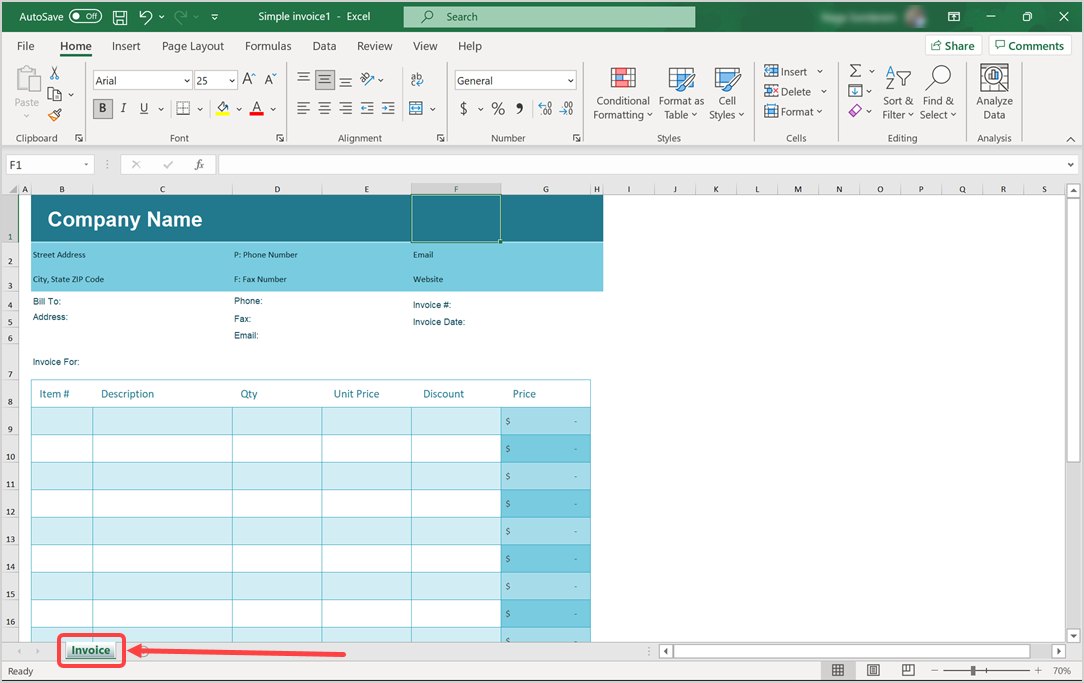Click the Insert Function fx icon
1084x683 pixels.
point(199,165)
